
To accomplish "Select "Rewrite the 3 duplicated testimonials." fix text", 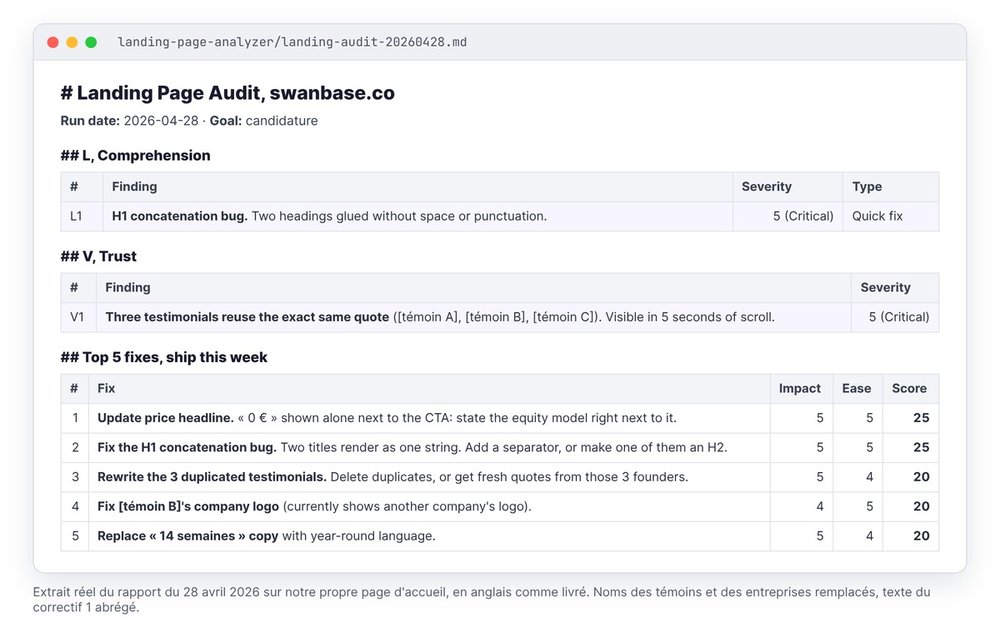I will point(212,477).
